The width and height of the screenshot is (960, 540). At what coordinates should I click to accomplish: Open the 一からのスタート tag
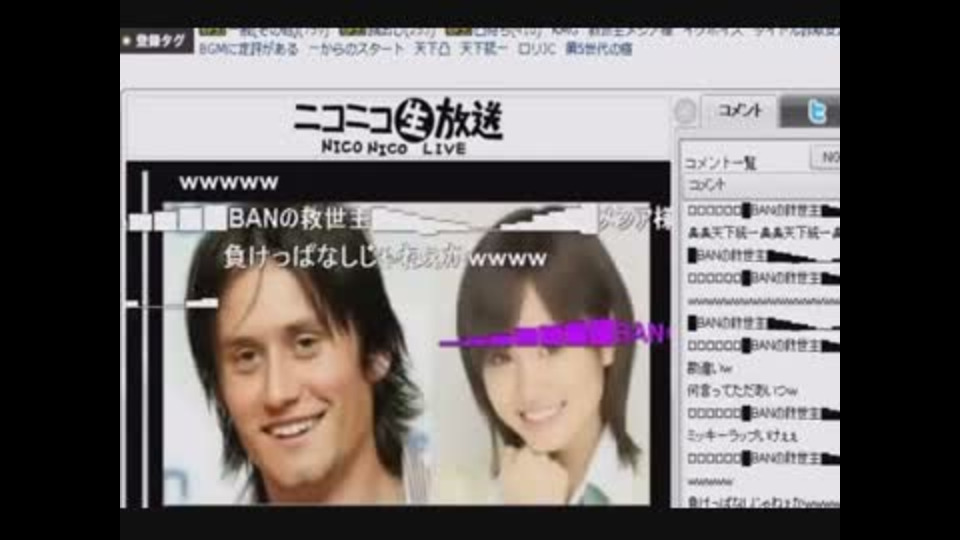[356, 49]
